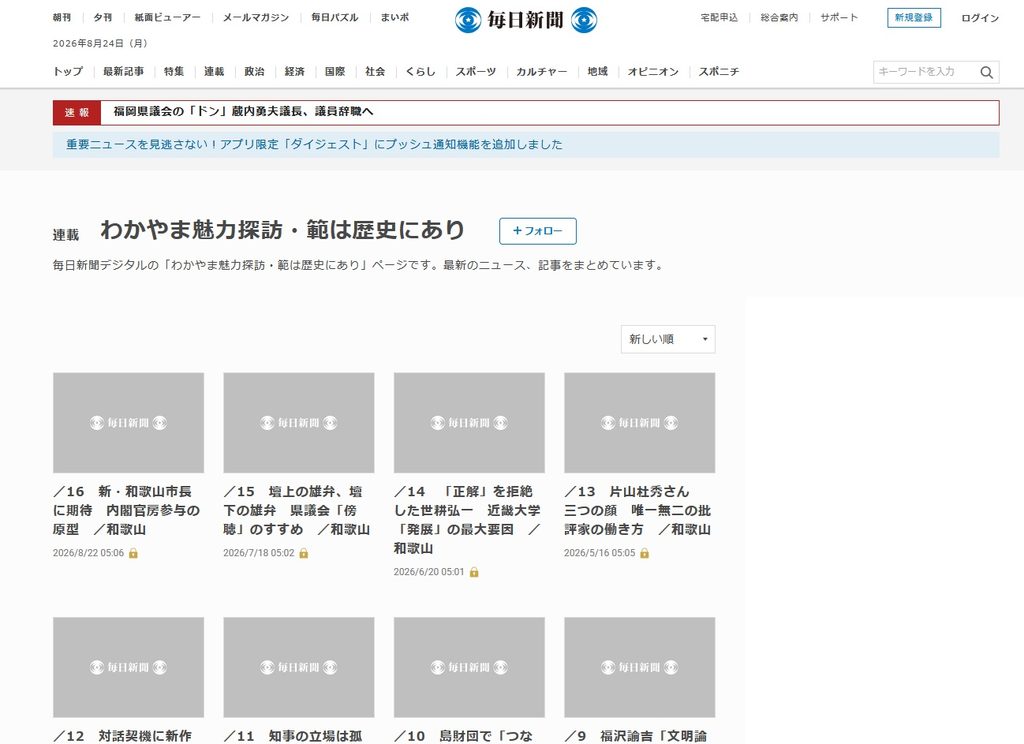Open headline ／10 島財団で「つな

pos(464,736)
